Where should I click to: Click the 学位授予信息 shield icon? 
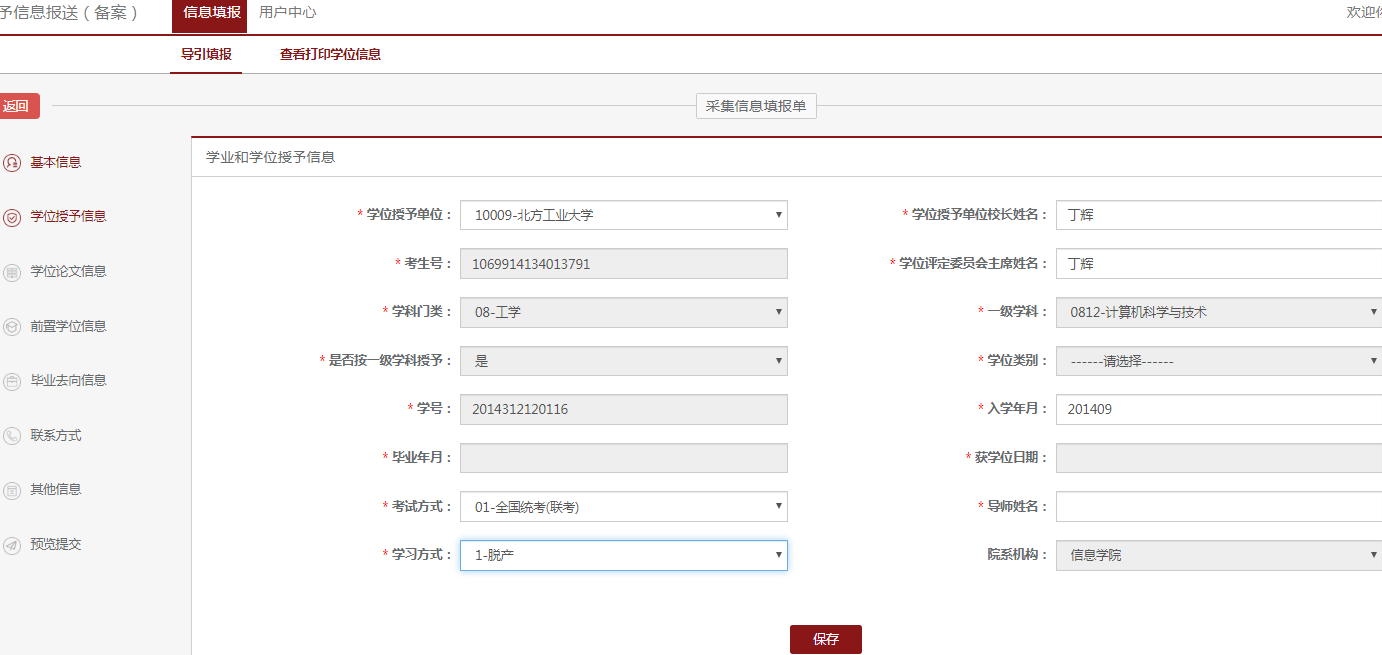12,217
